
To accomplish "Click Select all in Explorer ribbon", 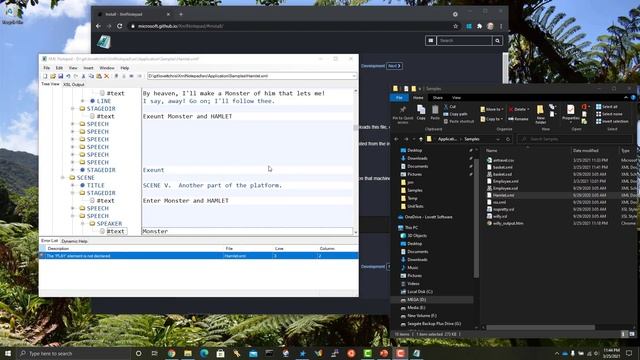I will [x=607, y=107].
